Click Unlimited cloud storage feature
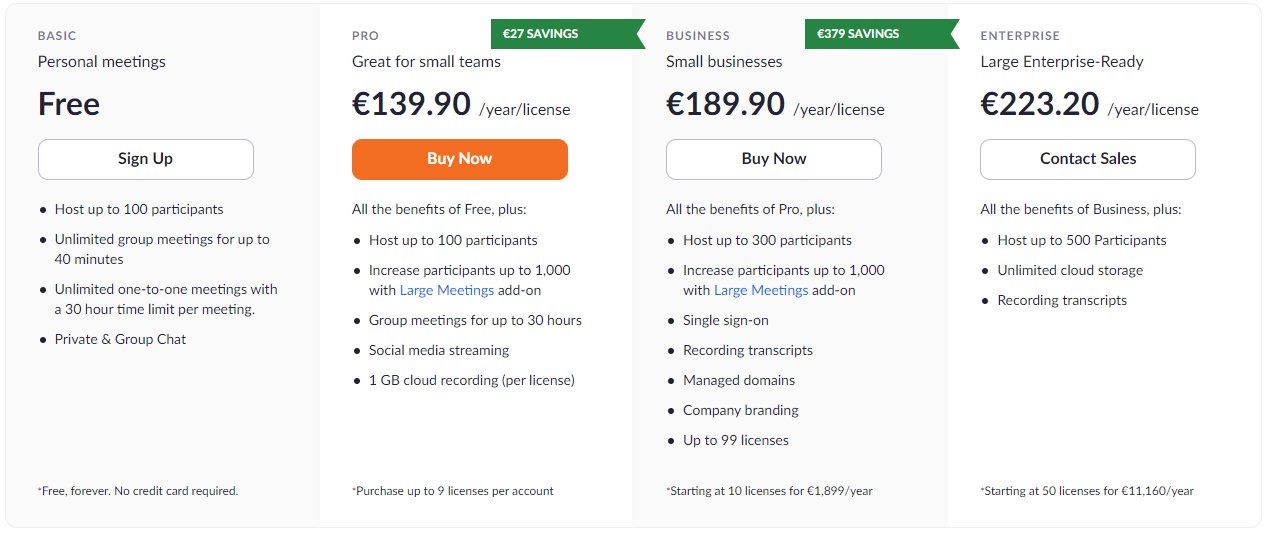Image resolution: width=1264 pixels, height=534 pixels. coord(1070,270)
